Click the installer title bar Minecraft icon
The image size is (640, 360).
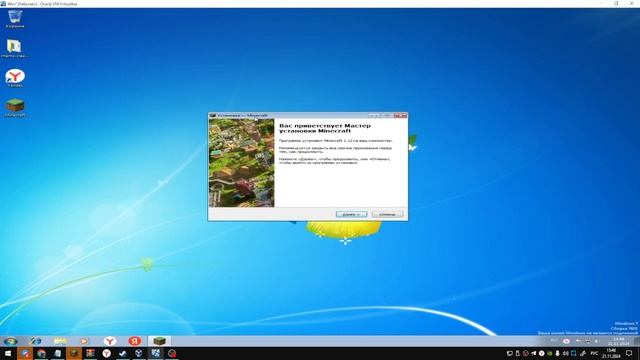coord(212,116)
